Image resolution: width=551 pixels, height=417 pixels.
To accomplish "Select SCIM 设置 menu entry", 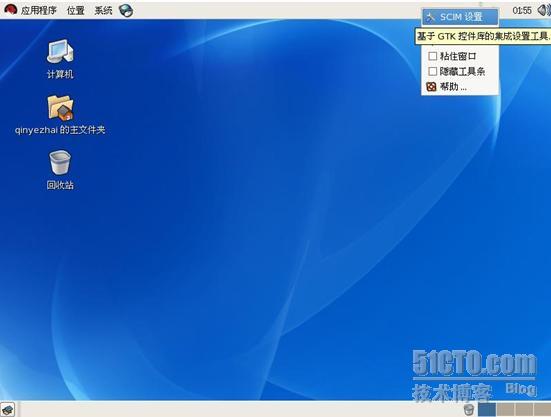I will [460, 17].
